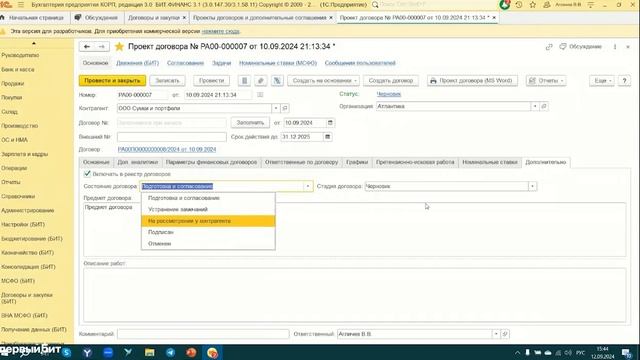Go forward with the right arrow button

[102, 47]
